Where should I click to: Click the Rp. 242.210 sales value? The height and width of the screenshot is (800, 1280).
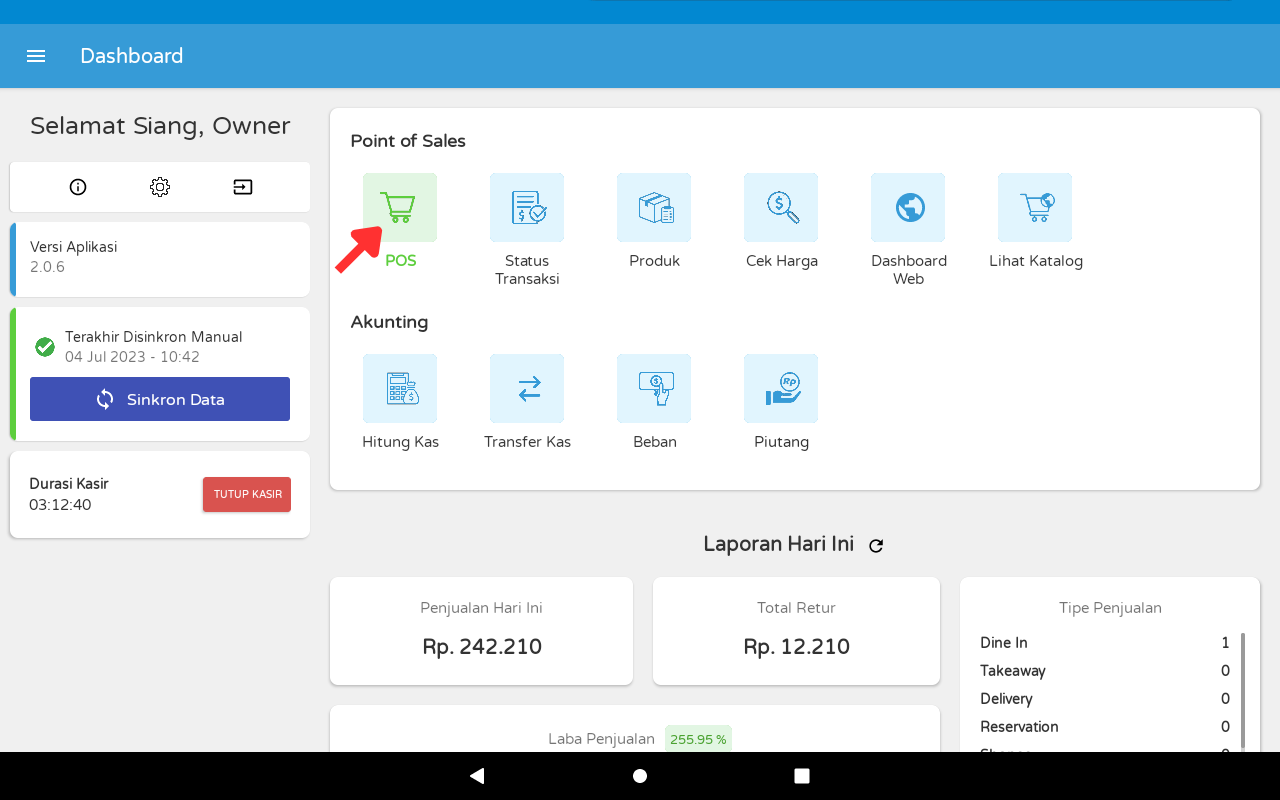(482, 647)
